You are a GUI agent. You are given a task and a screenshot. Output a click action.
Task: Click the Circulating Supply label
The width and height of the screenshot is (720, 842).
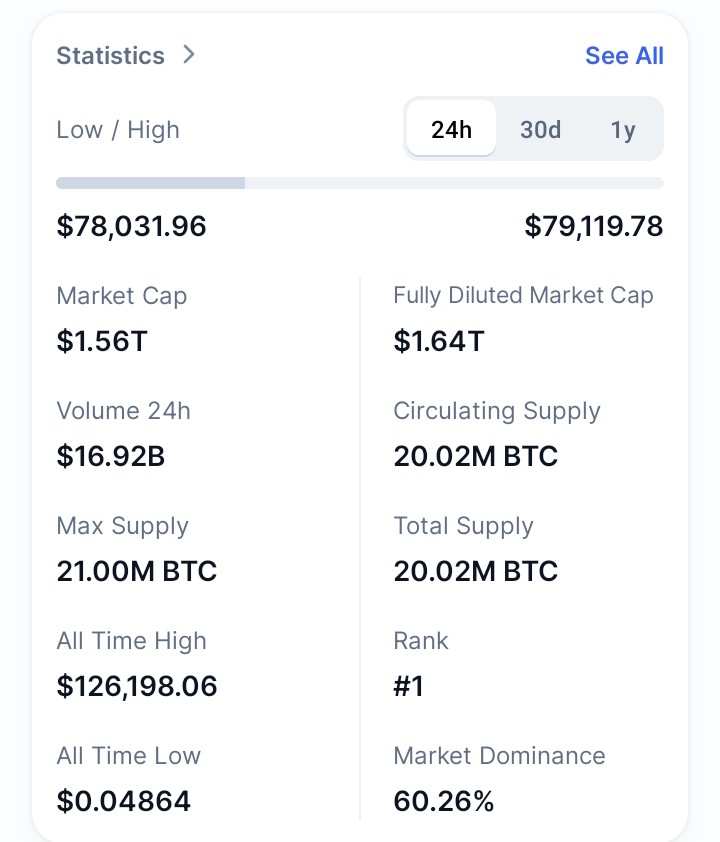tap(497, 411)
